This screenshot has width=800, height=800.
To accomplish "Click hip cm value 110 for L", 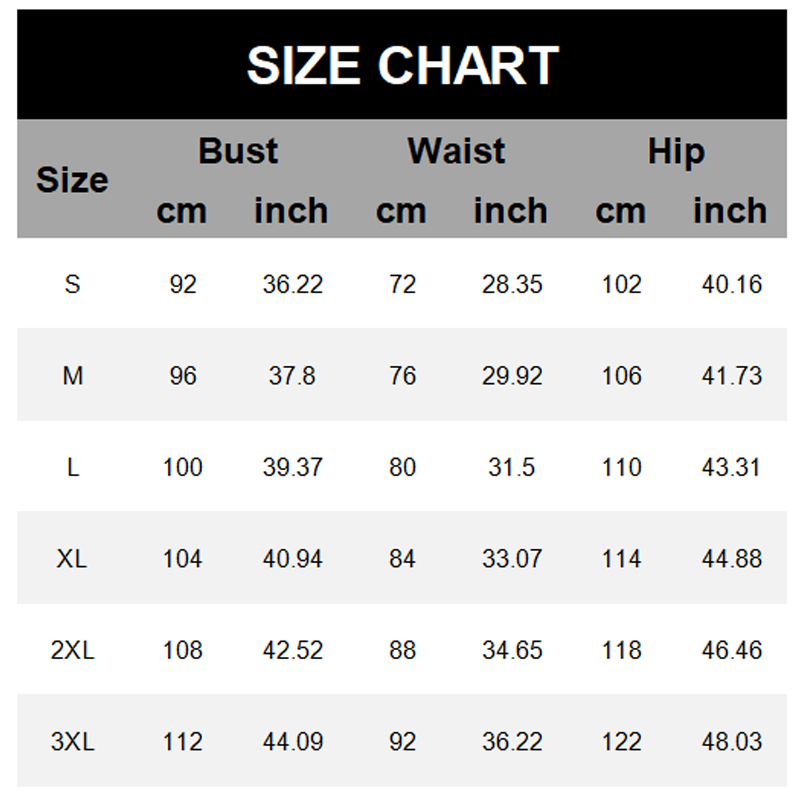I will coord(621,467).
